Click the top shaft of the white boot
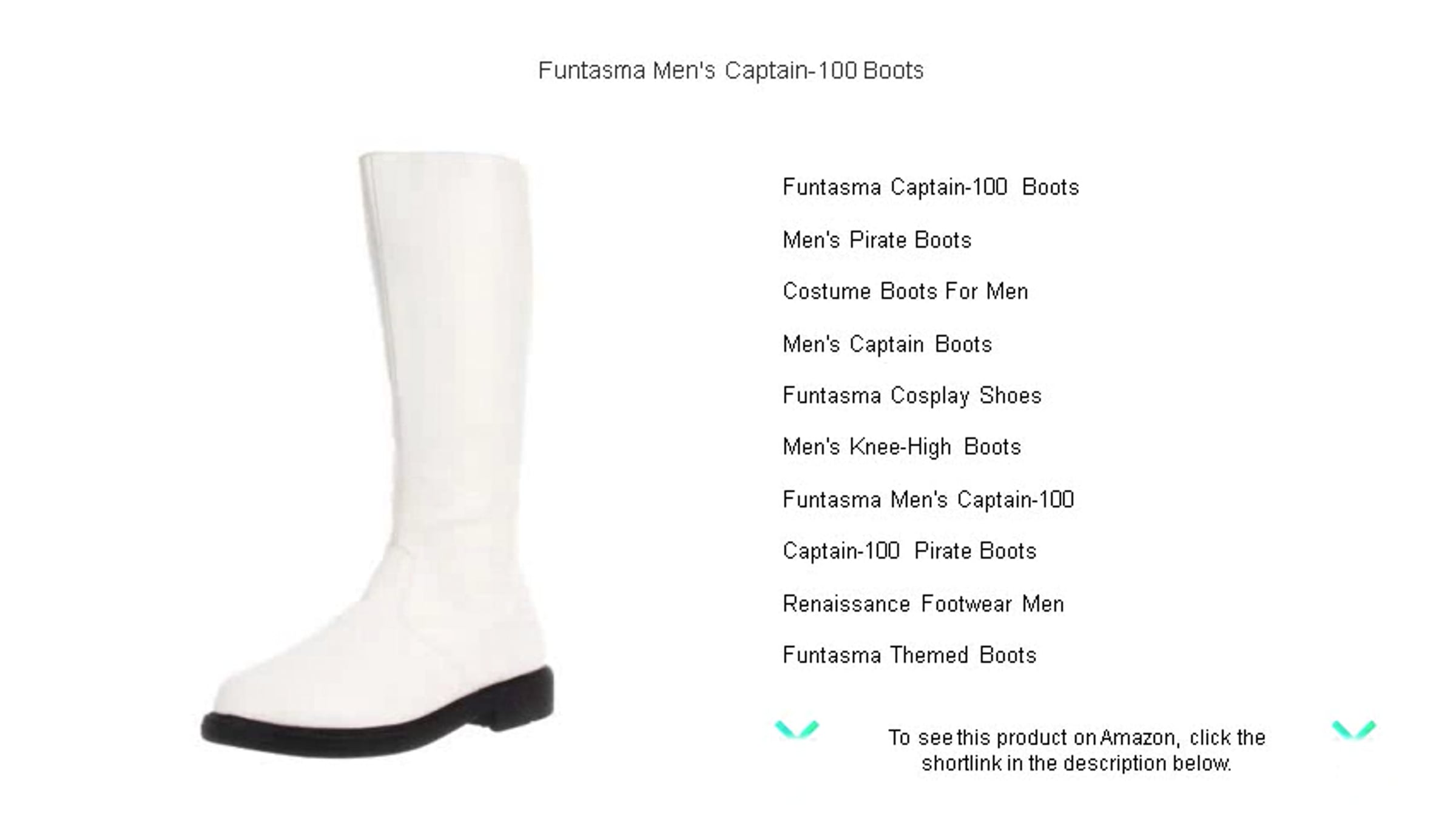Screen dimensions: 1456x820 pos(443,243)
